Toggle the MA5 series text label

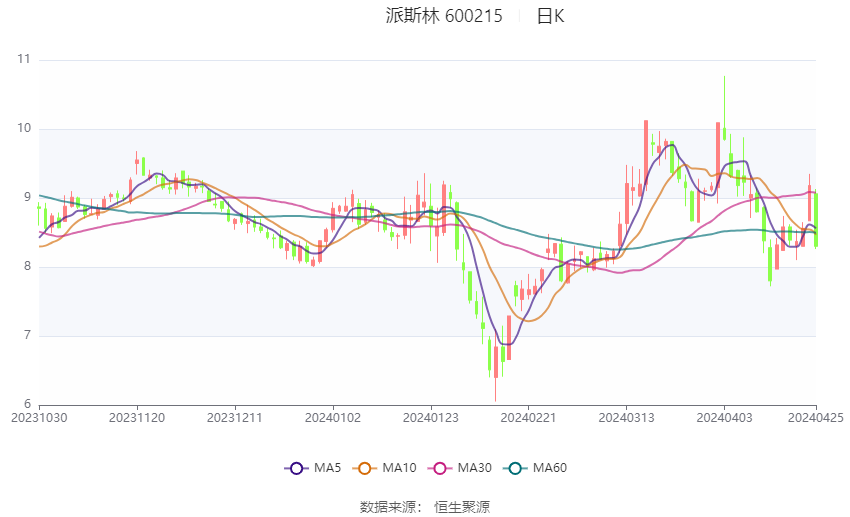(327, 468)
